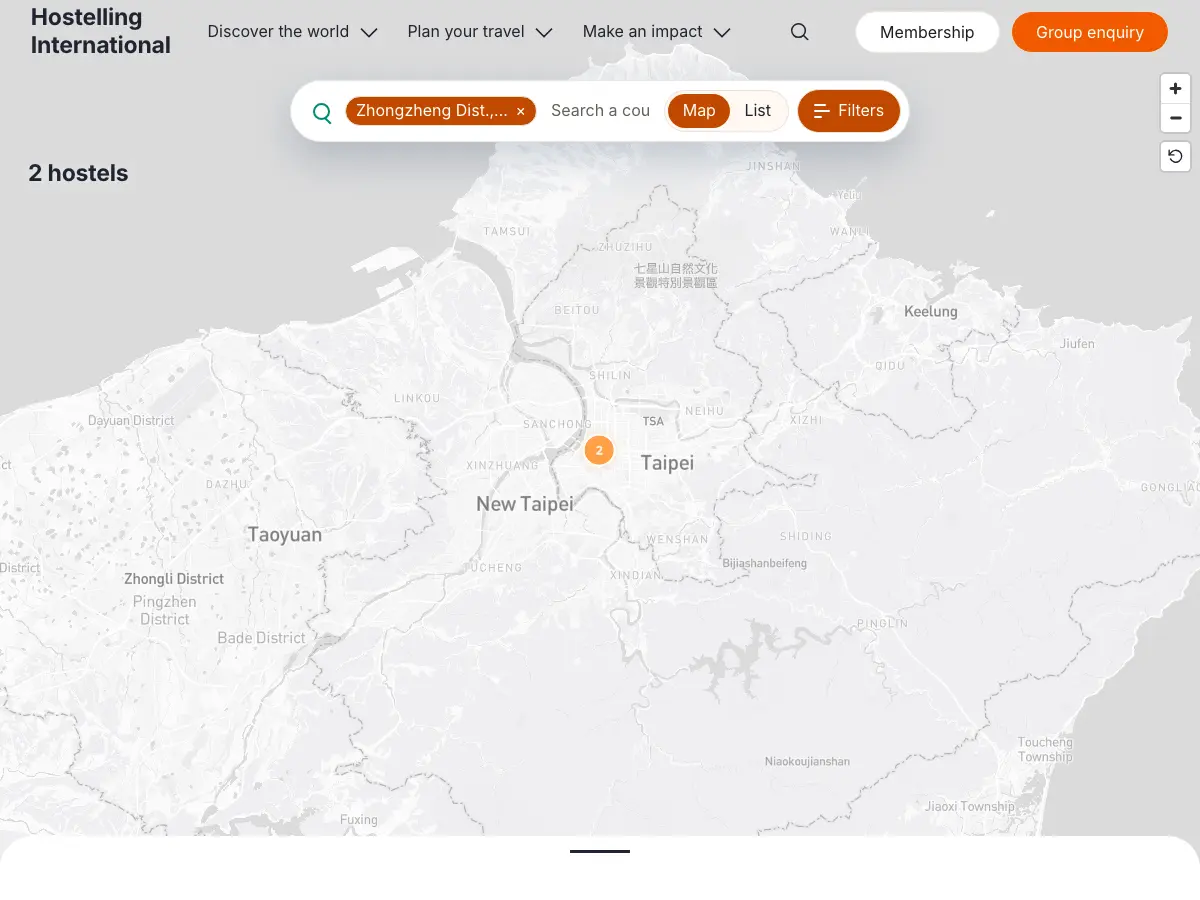Expand Make an impact menu
This screenshot has height=900, width=1200.
click(656, 32)
